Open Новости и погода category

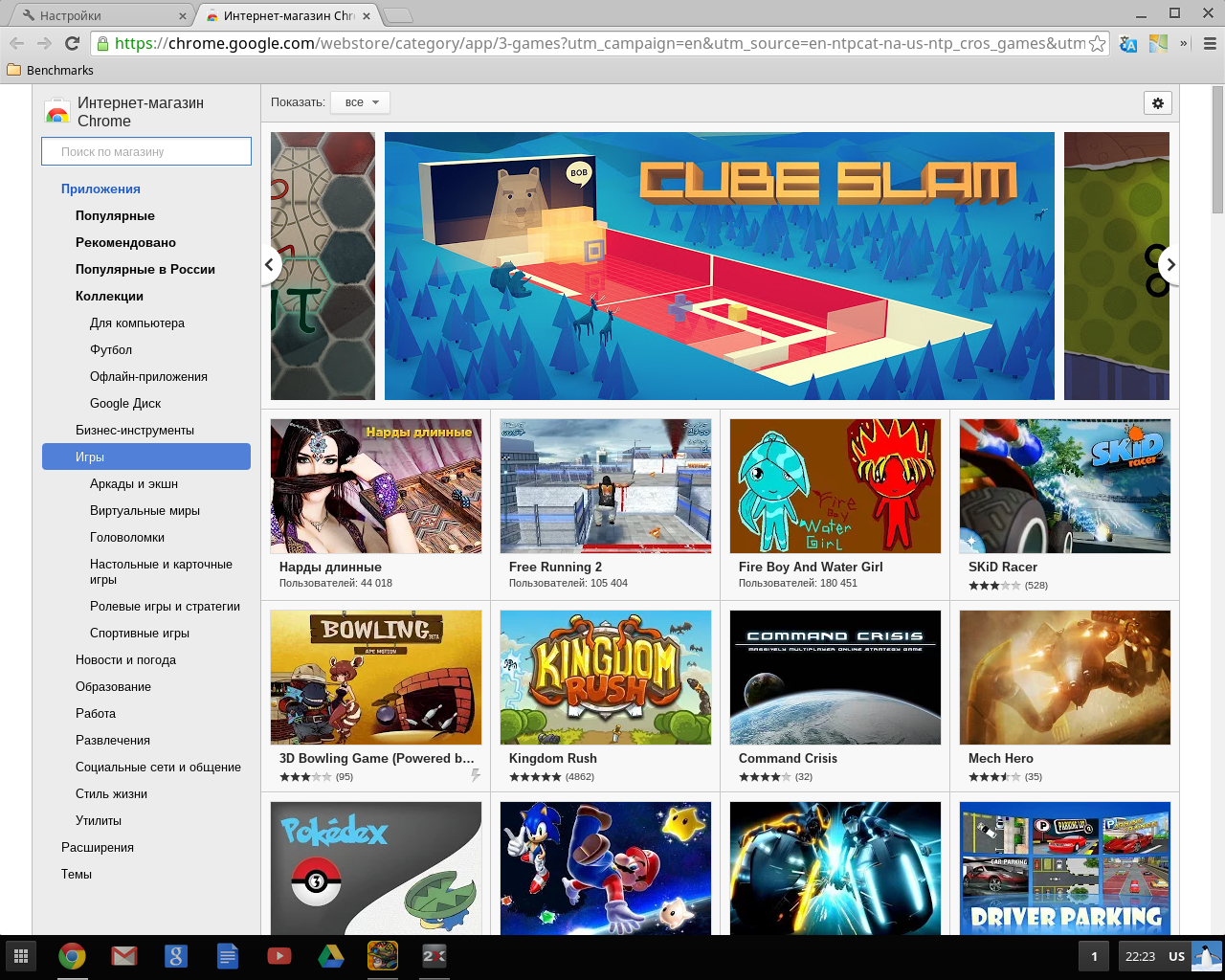click(125, 659)
